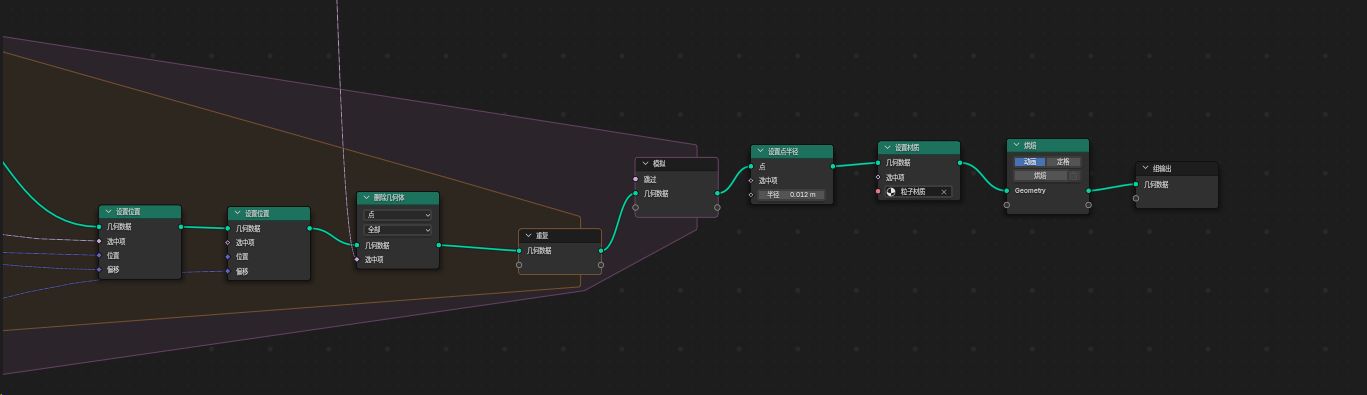The height and width of the screenshot is (395, 1367).
Task: Select 动画 mode in the 烘焙 node
Action: (x=1030, y=161)
